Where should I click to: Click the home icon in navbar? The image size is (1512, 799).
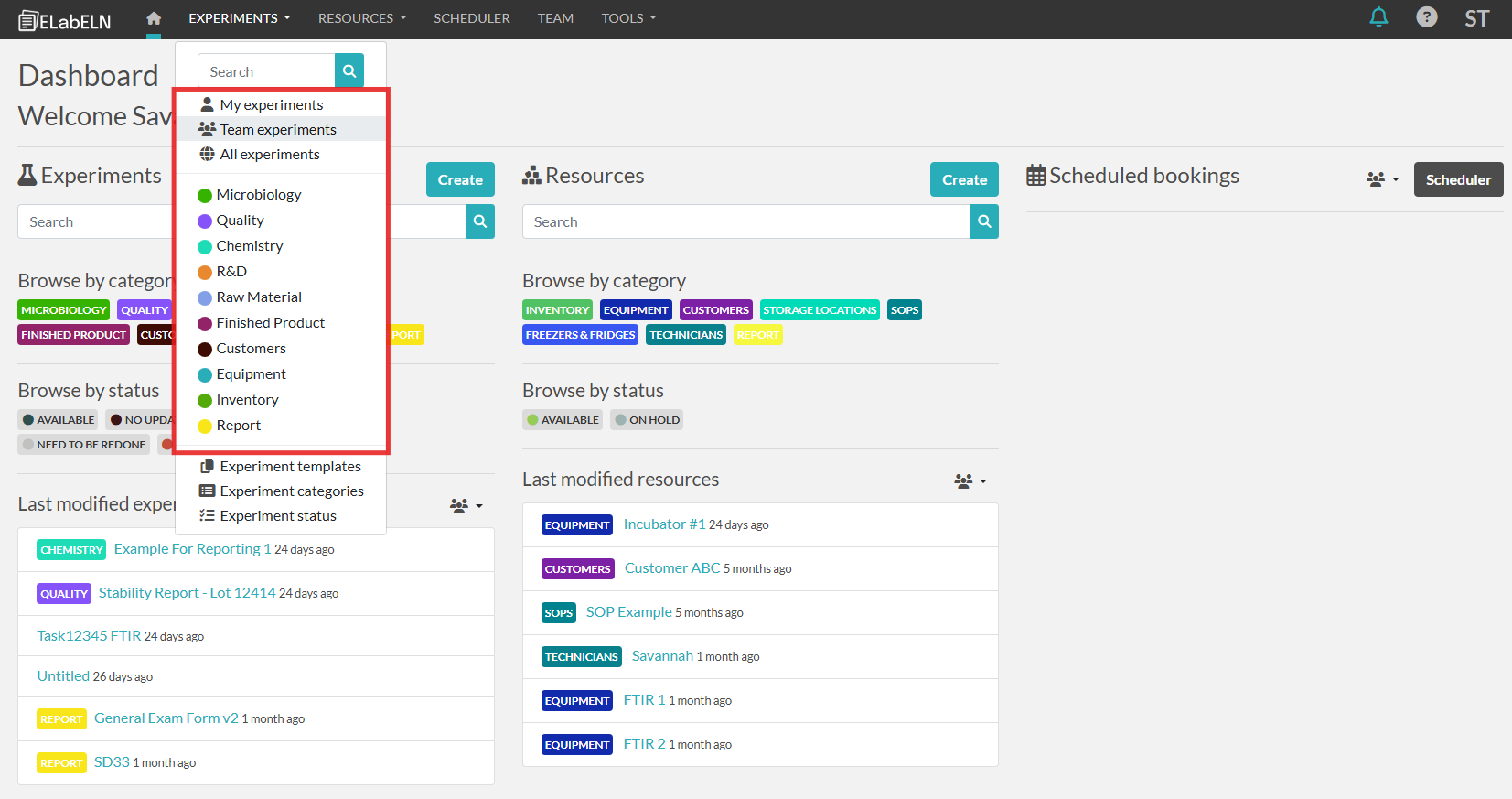point(154,18)
